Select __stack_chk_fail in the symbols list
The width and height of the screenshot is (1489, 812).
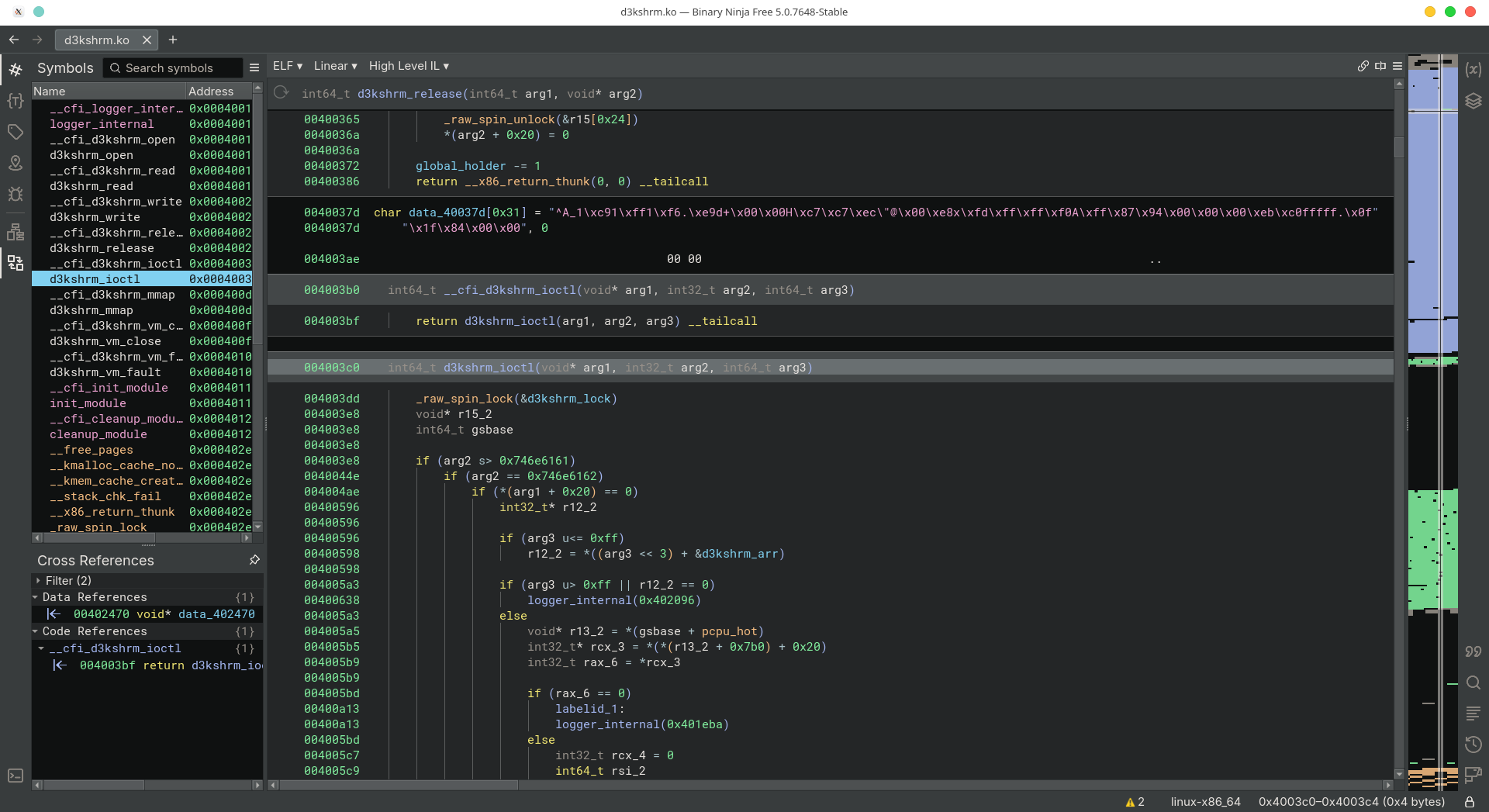[x=142, y=496]
